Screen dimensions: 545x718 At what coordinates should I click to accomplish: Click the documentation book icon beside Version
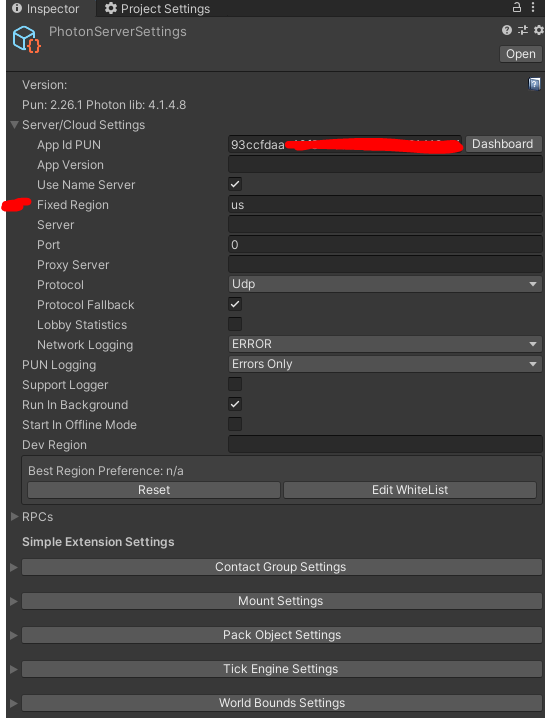coord(534,84)
